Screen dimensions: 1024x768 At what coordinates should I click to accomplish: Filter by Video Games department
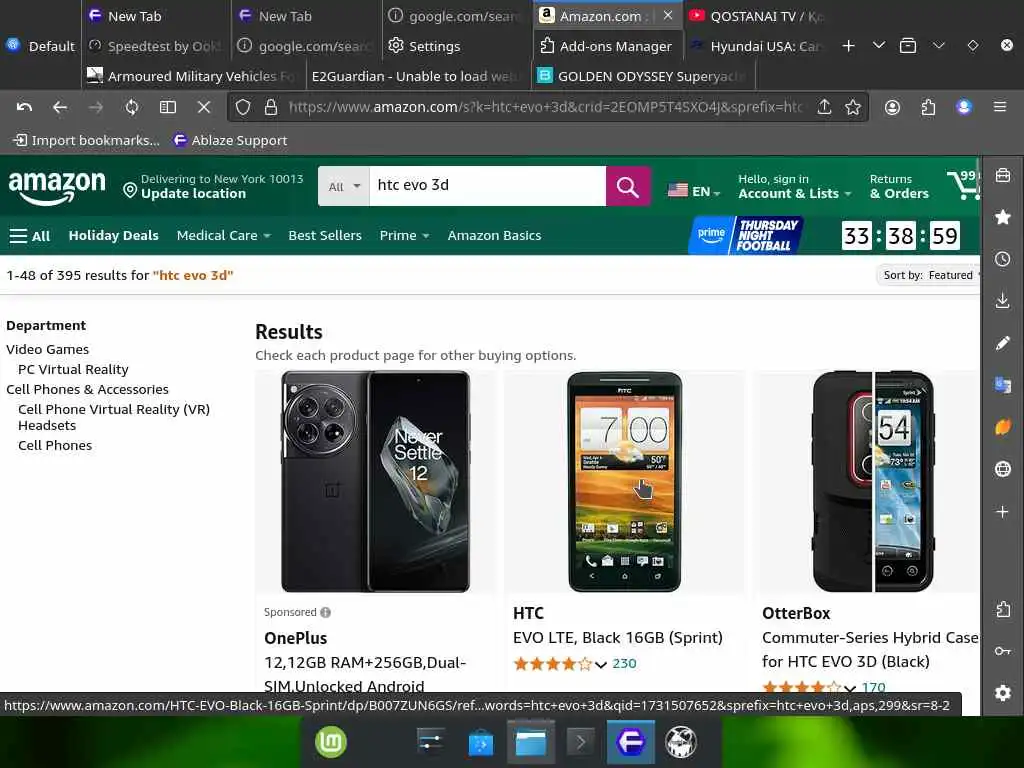click(x=48, y=349)
